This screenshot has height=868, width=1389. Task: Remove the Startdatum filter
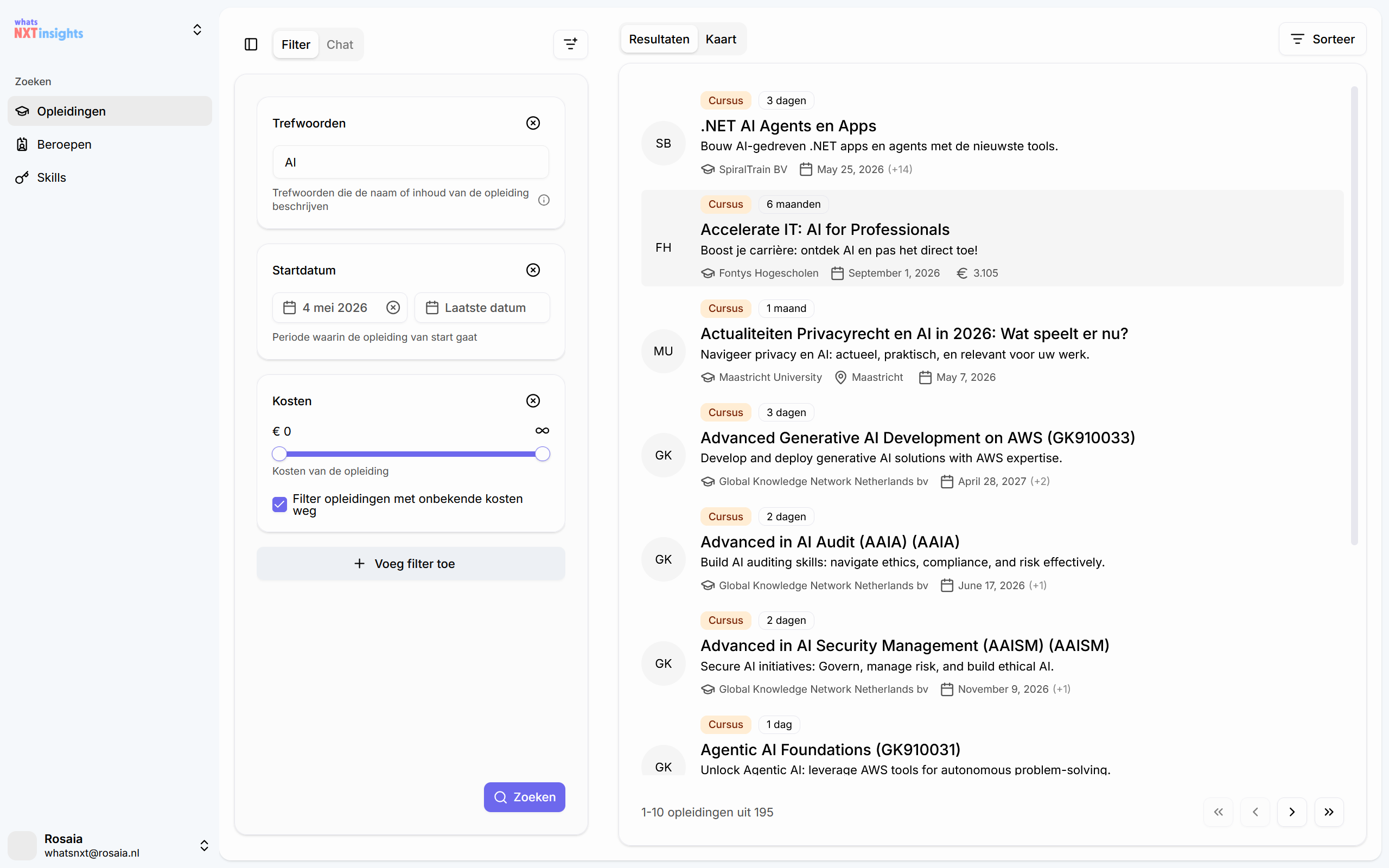pyautogui.click(x=533, y=270)
